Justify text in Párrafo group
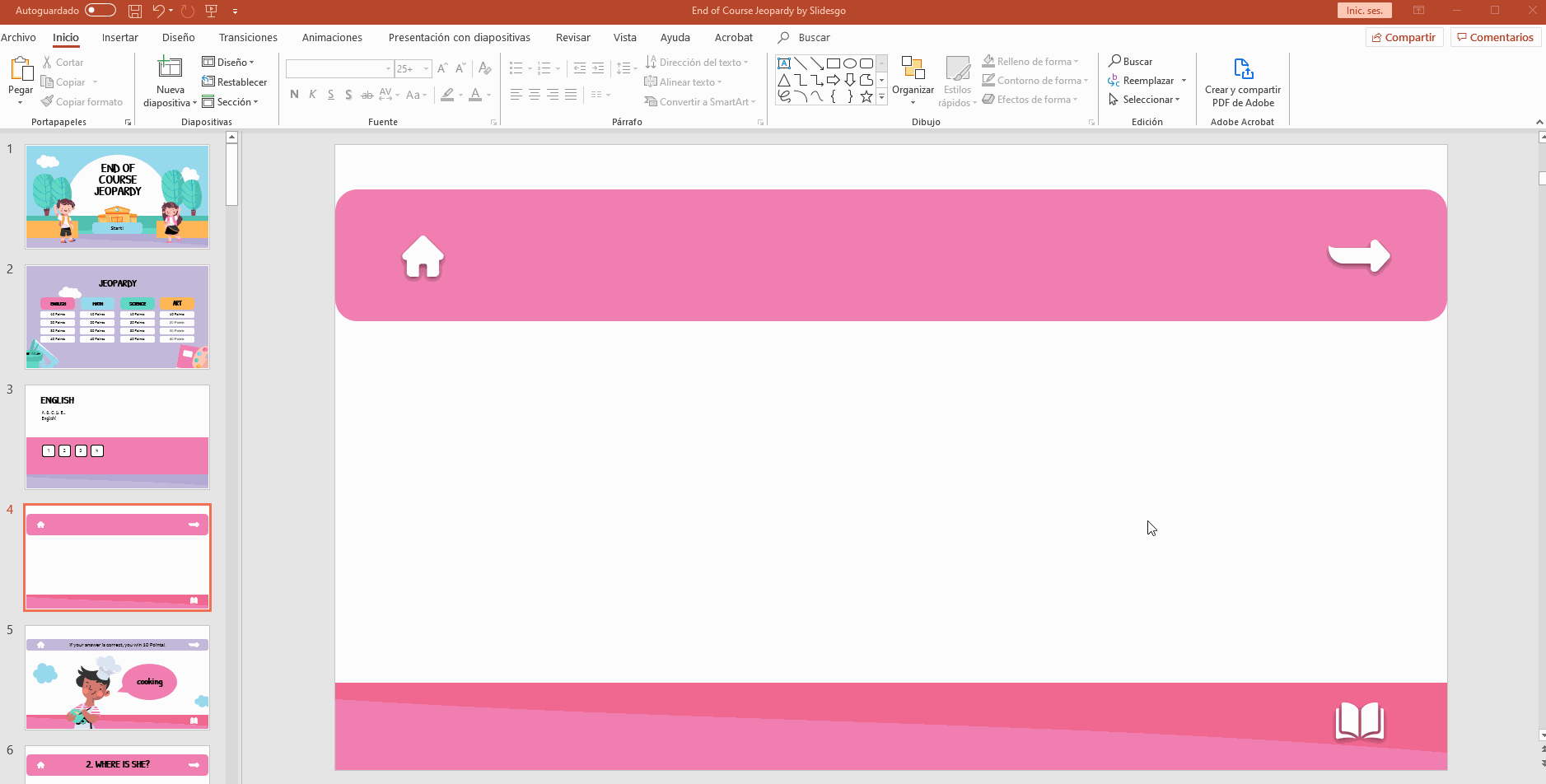Image resolution: width=1546 pixels, height=784 pixels. [x=571, y=95]
